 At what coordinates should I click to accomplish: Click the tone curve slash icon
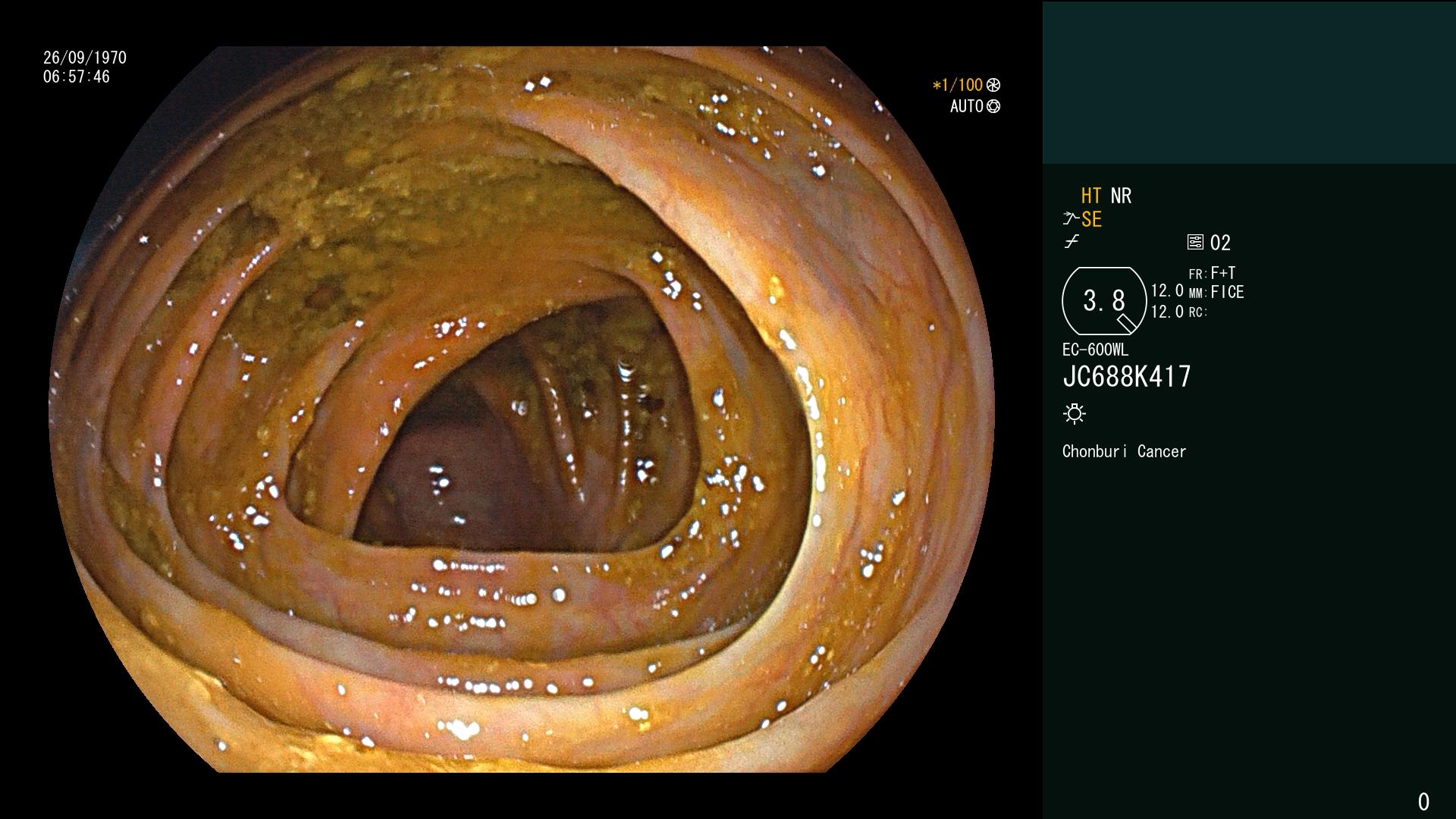(x=1072, y=242)
